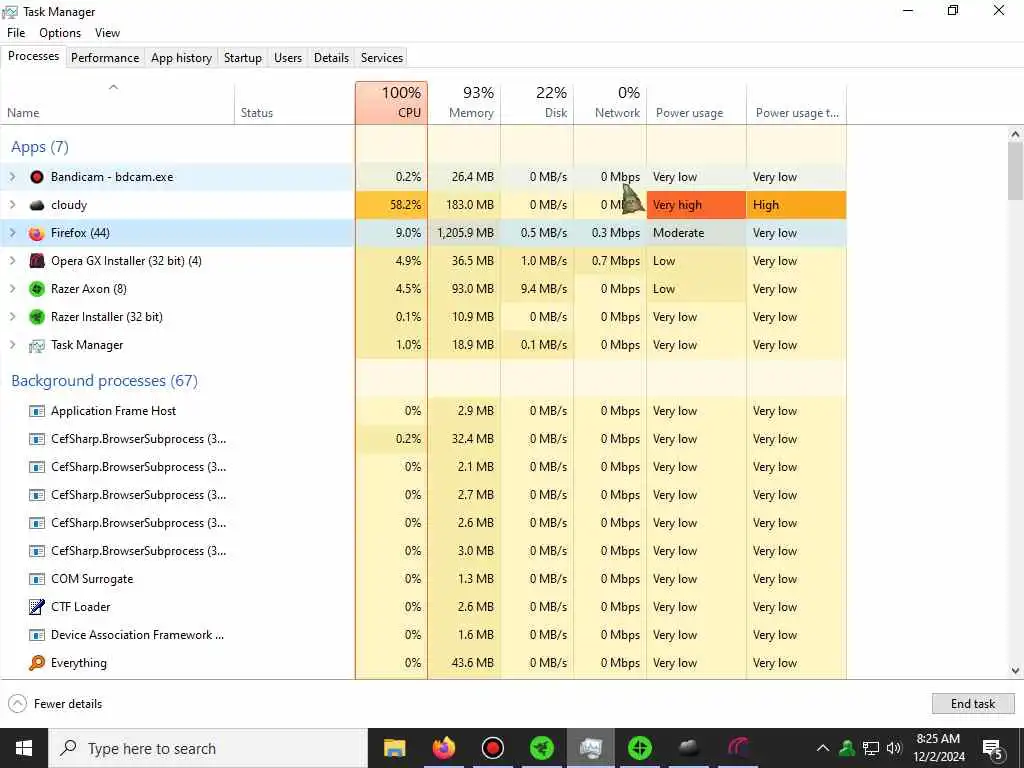This screenshot has height=768, width=1024.
Task: Expand the Bandicam - bdcam.exe process group
Action: click(x=12, y=177)
